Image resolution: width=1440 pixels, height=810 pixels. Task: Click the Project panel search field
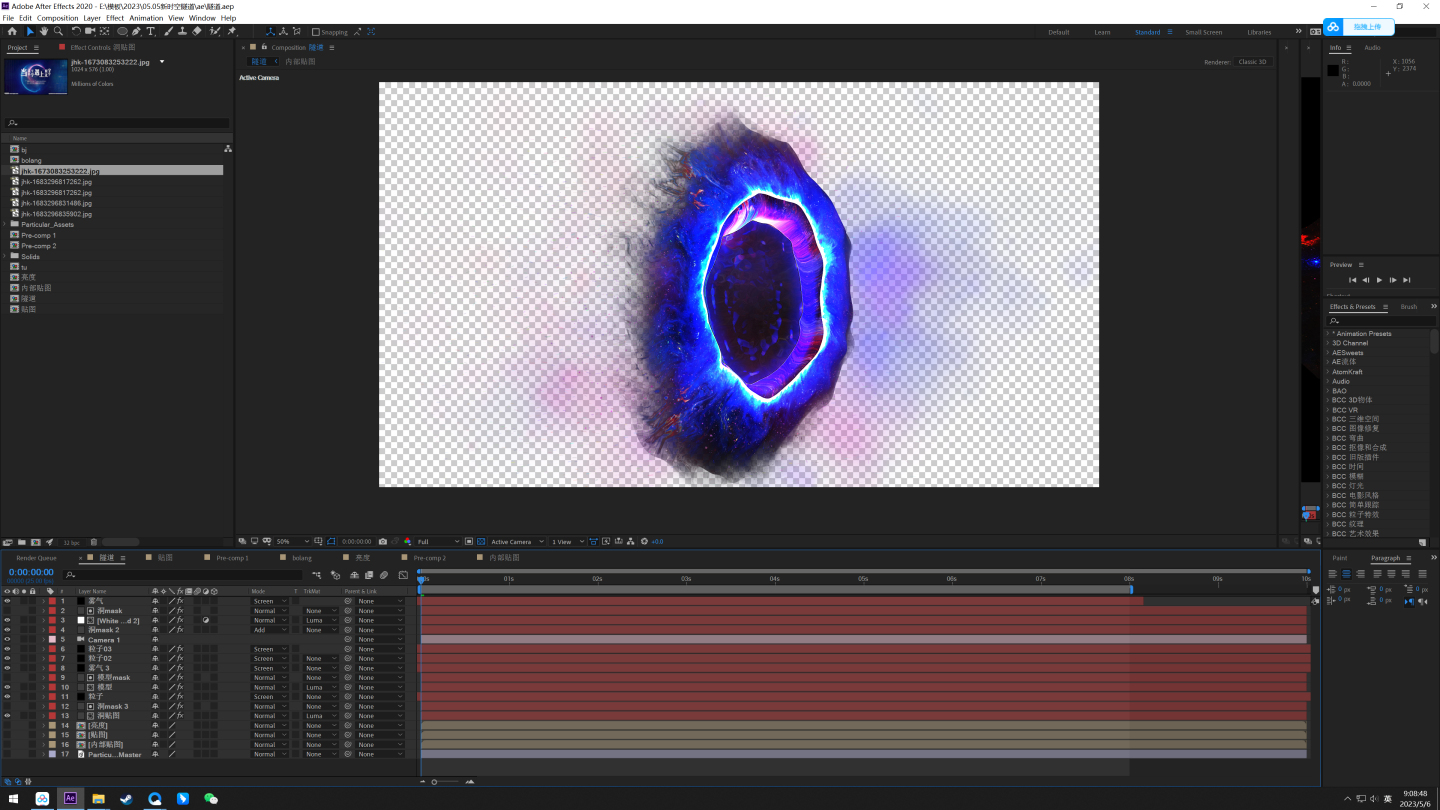118,123
